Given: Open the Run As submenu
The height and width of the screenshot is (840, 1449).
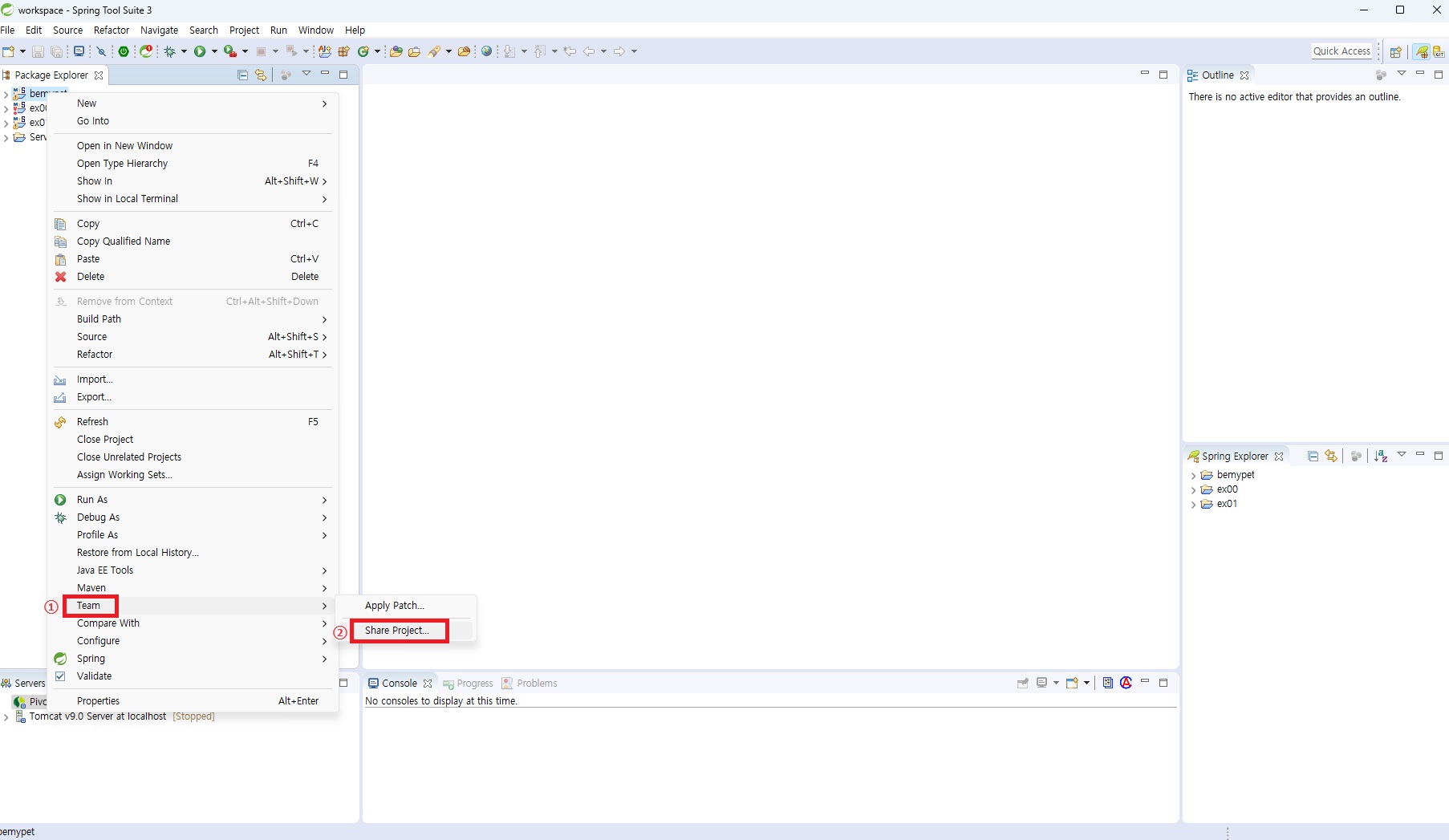Looking at the screenshot, I should tap(193, 500).
